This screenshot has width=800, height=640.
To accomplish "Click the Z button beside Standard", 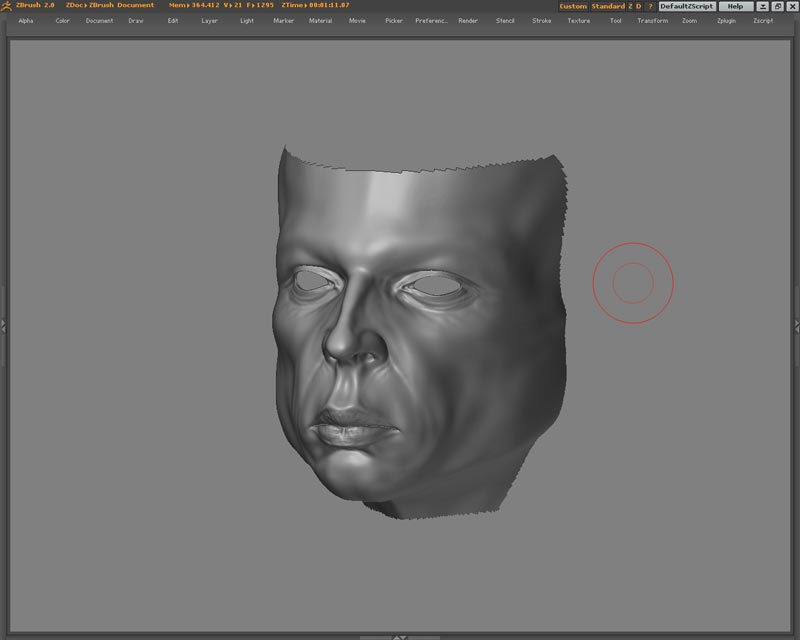I will 631,7.
